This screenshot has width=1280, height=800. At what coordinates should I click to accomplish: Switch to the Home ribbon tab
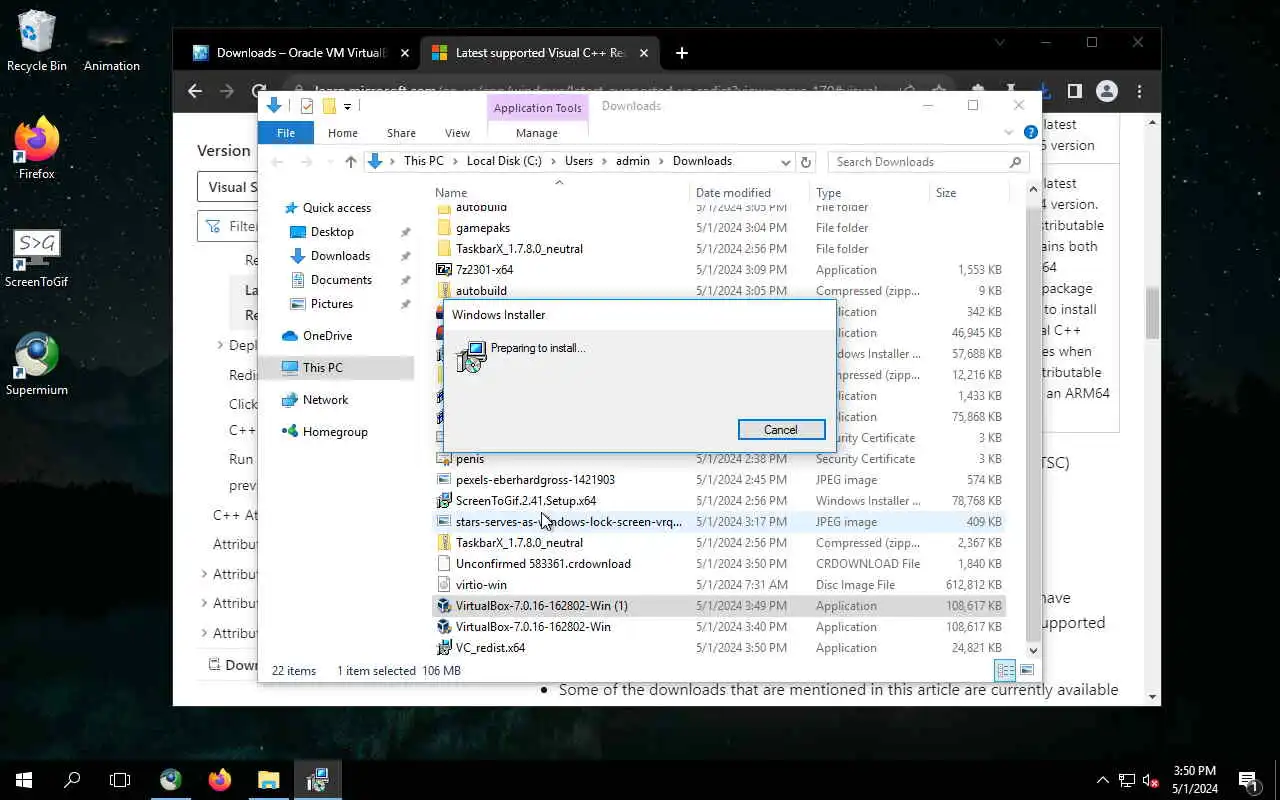pos(343,133)
